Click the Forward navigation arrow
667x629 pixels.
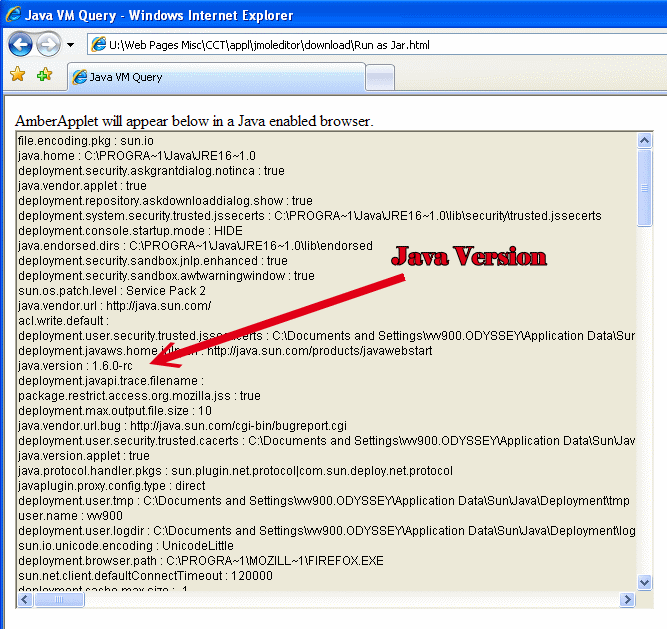(48, 44)
